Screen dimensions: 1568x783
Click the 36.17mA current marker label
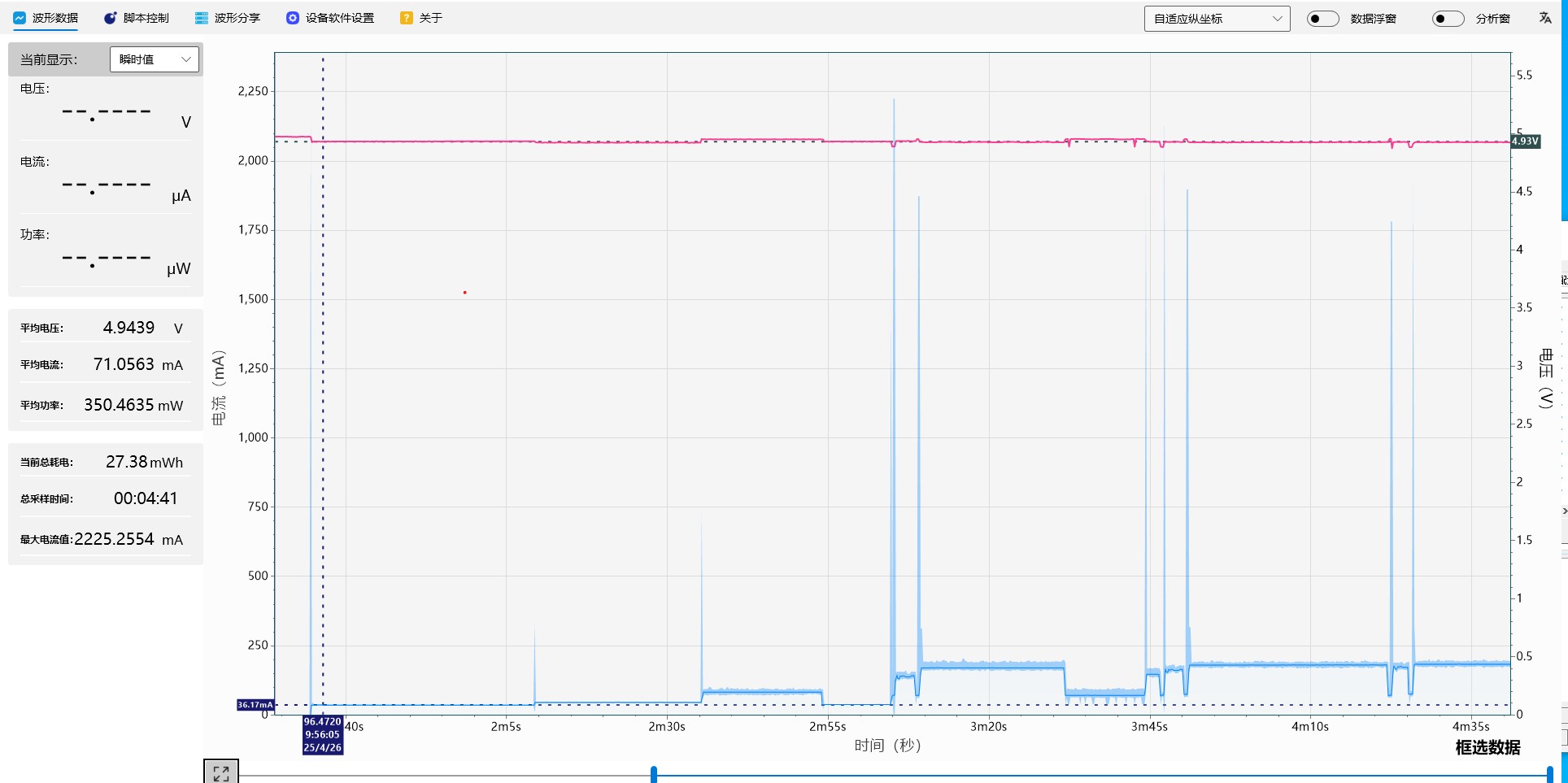click(x=255, y=705)
